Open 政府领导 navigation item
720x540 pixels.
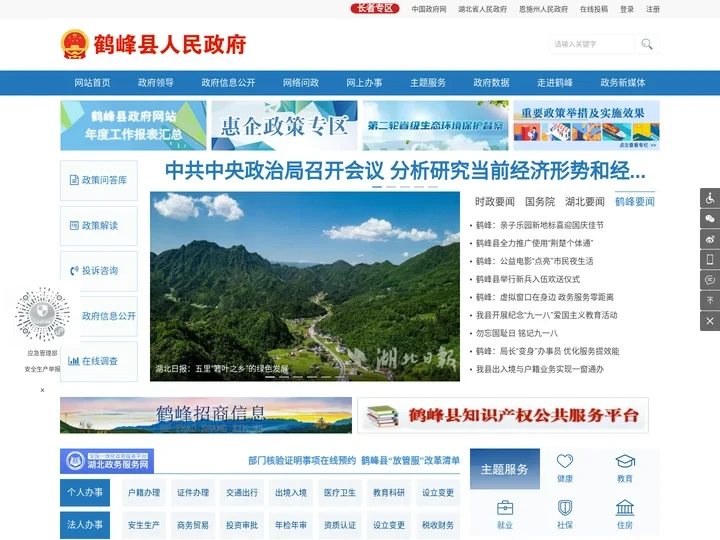[156, 83]
